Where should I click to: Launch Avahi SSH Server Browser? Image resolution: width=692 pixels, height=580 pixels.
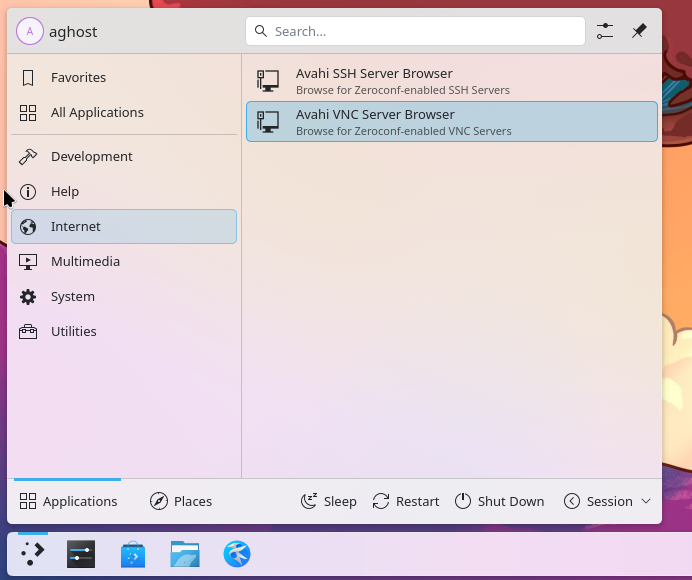(452, 81)
